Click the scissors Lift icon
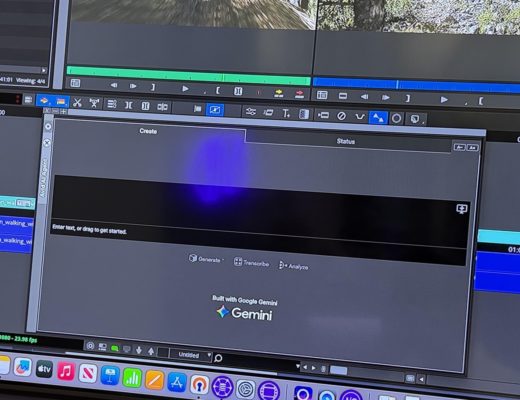The height and width of the screenshot is (400, 520). pos(77,102)
